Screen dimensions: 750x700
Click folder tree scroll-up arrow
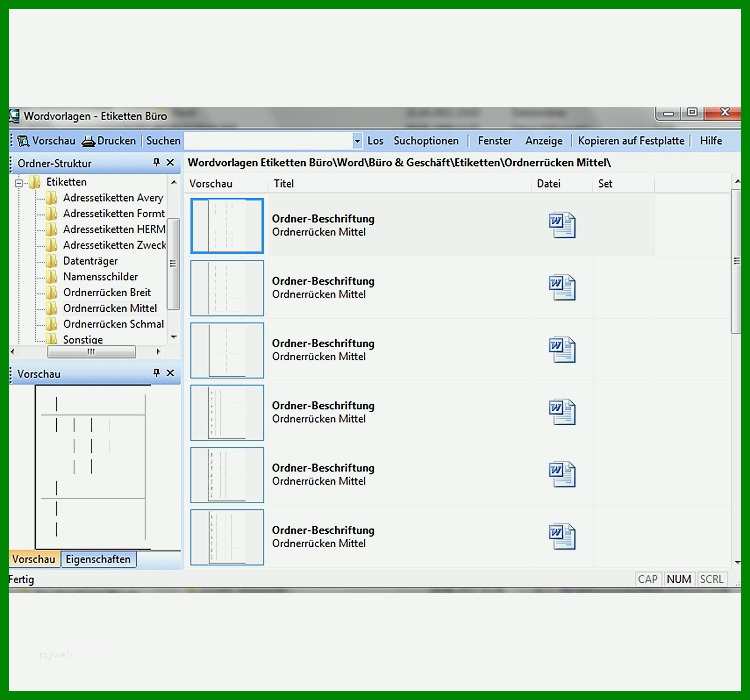pyautogui.click(x=174, y=182)
